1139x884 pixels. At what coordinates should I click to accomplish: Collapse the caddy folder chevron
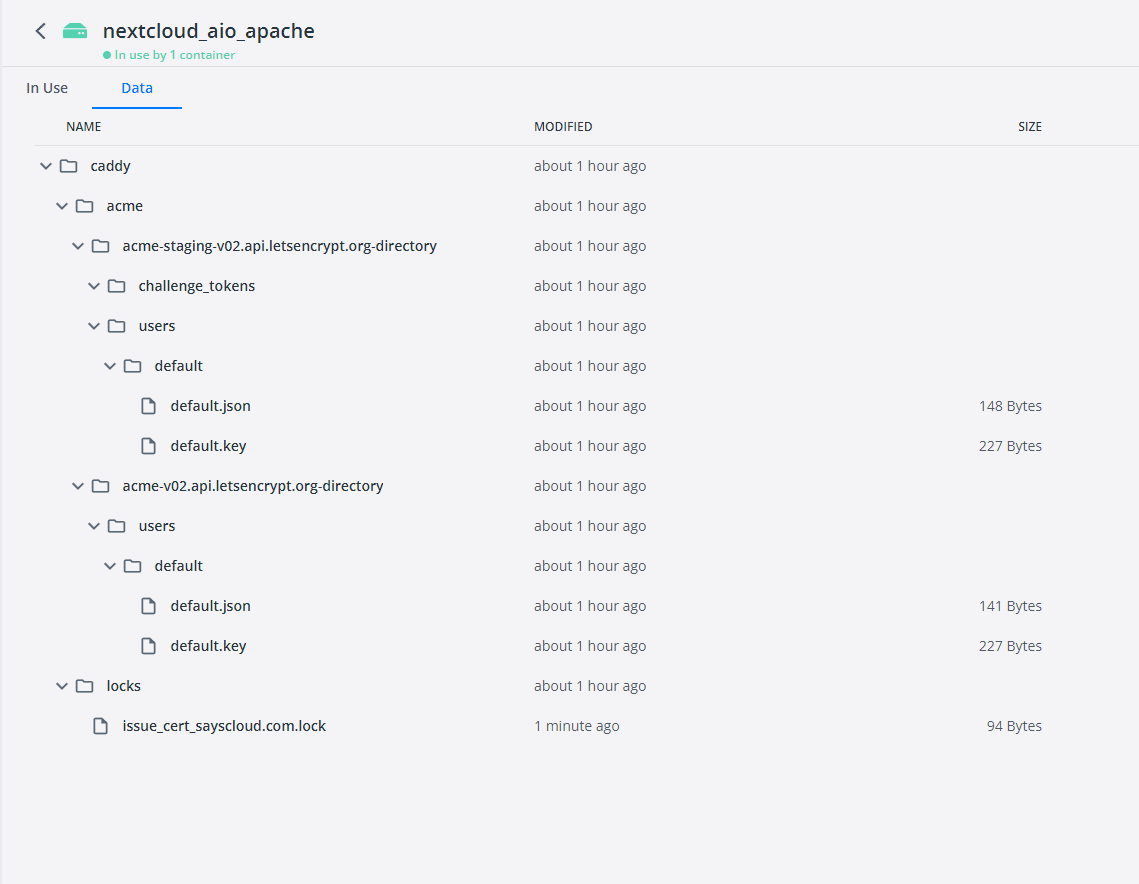click(x=45, y=165)
